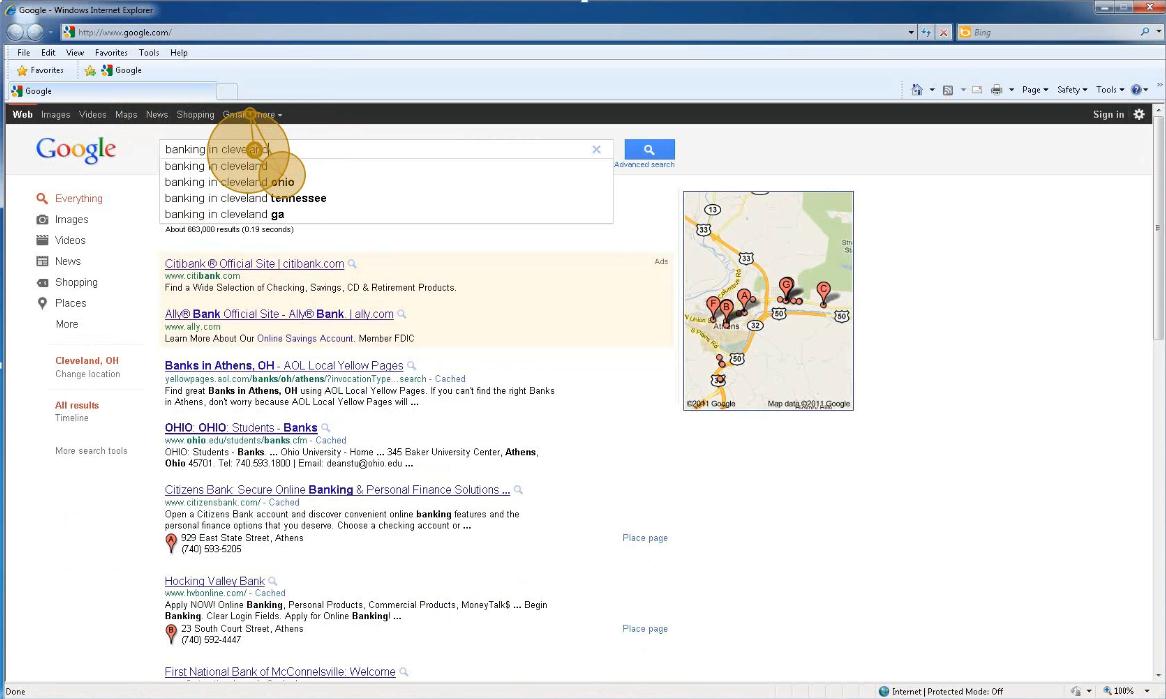Screen dimensions: 1166x699
Task: Open the Favorites menu in menu bar
Action: point(111,53)
